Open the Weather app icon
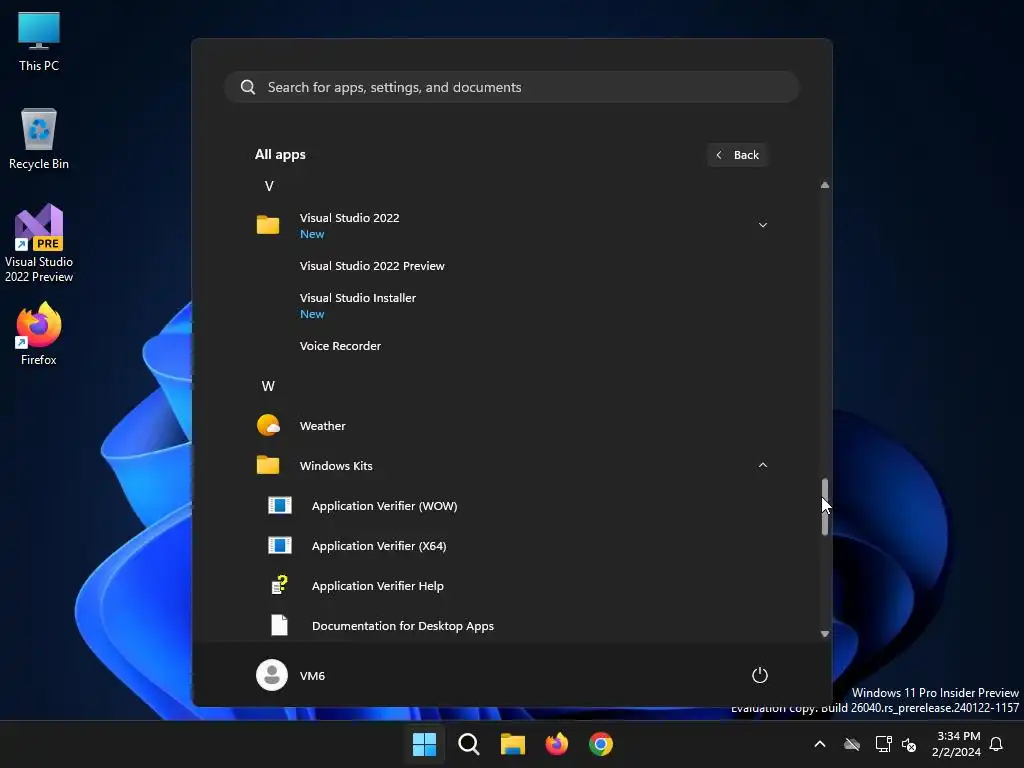Viewport: 1024px width, 768px height. click(x=268, y=425)
